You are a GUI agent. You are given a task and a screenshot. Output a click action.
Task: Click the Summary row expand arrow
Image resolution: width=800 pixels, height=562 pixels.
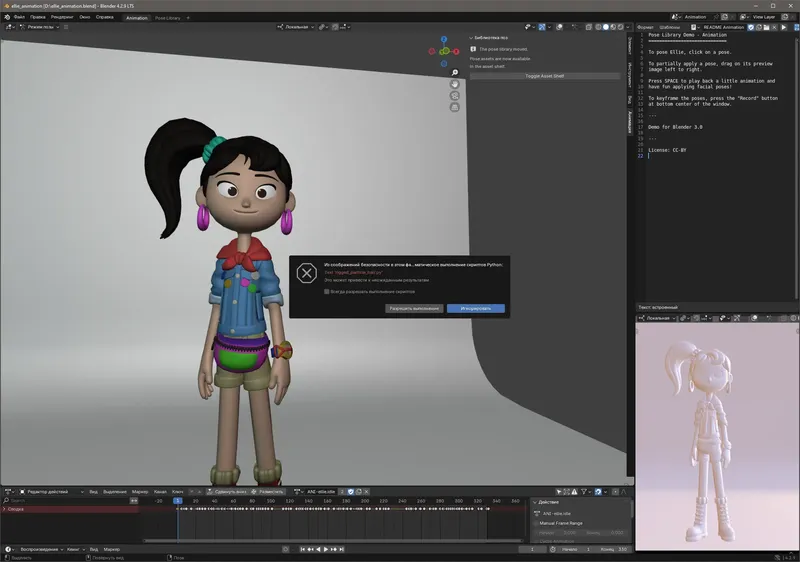tap(4, 509)
